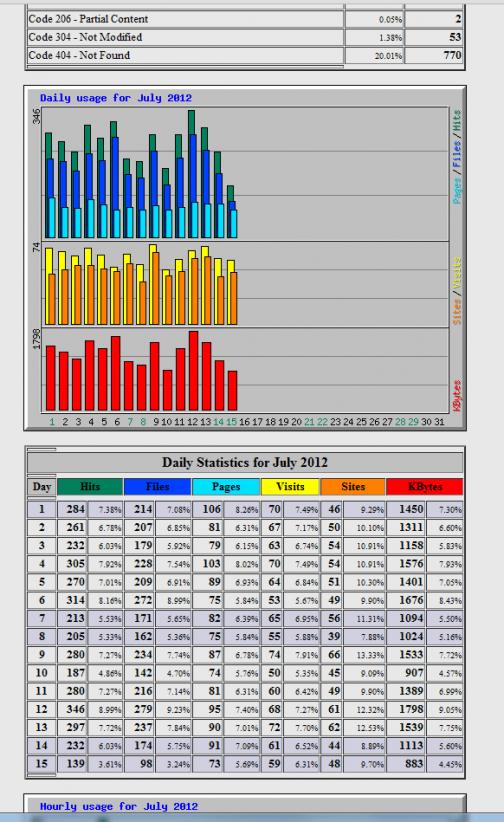Select the KBytes value 1576 for day 4
Screen dimensions: 504x822
pos(411,564)
